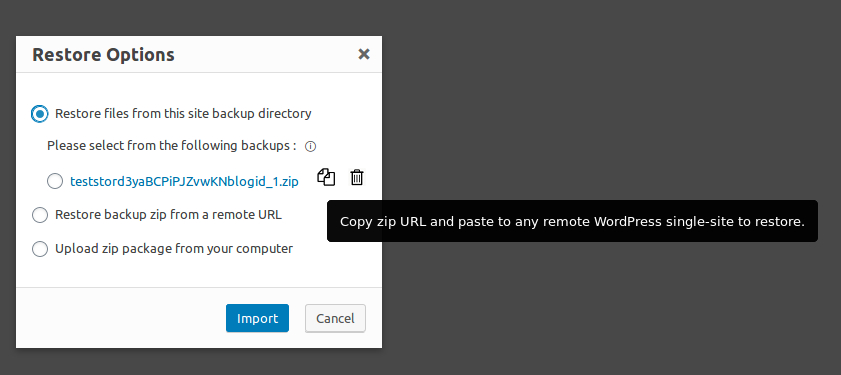Screen dimensions: 841x375
Task: Click the 'Copy zip URL and paste' tooltip
Action: click(x=572, y=221)
